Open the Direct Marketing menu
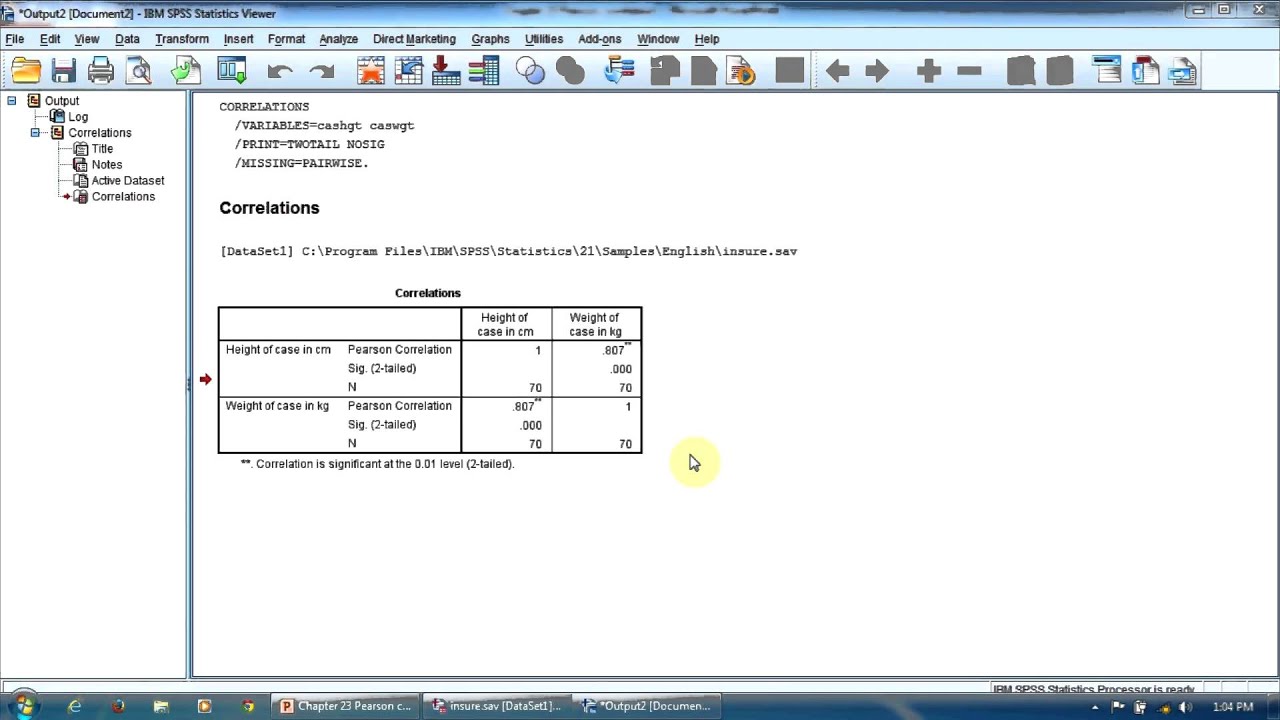This screenshot has height=720, width=1280. pos(414,39)
